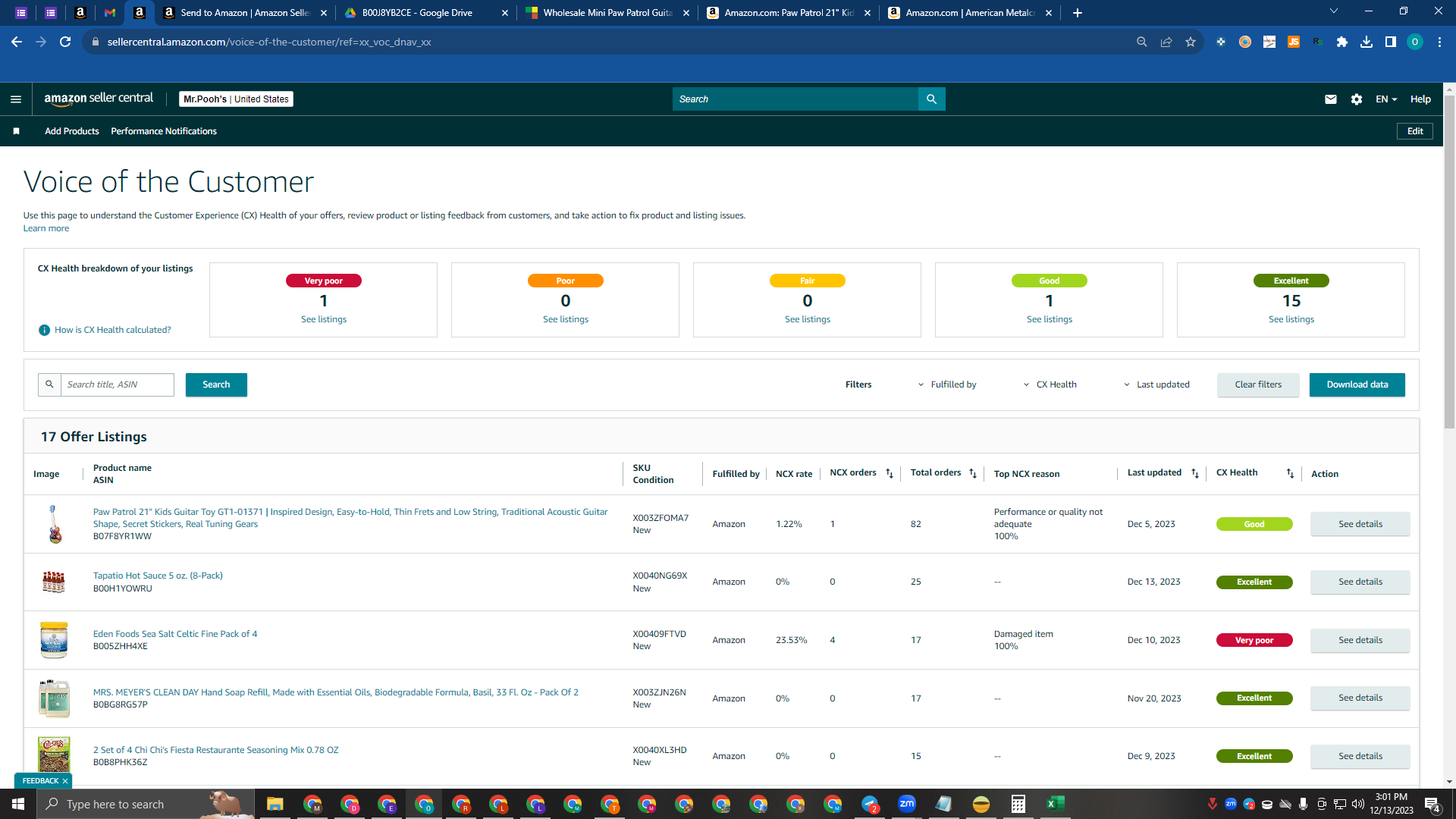Sort by Last updated column arrows
The image size is (1456, 819).
1195,473
